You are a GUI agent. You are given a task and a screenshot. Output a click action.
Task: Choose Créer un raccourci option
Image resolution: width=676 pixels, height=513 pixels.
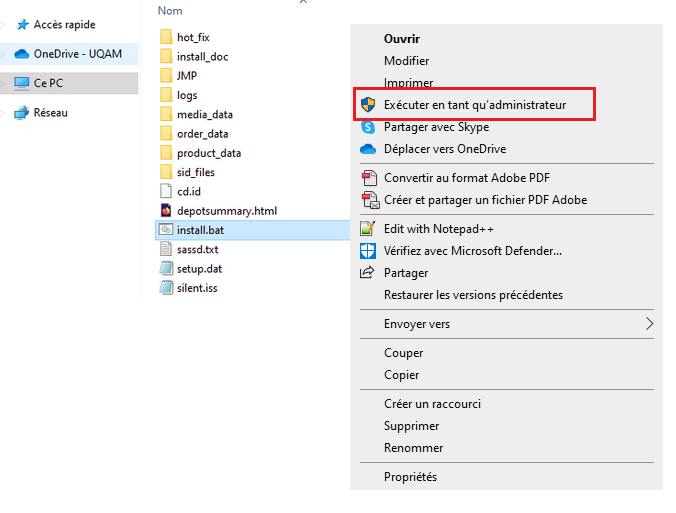click(x=432, y=404)
